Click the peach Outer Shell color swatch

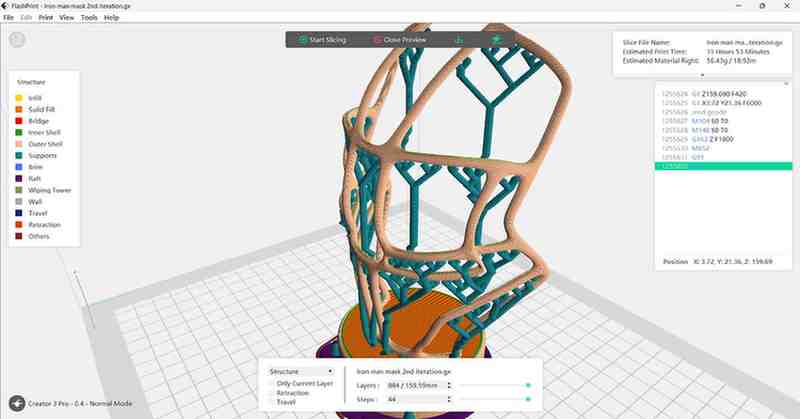click(19, 144)
